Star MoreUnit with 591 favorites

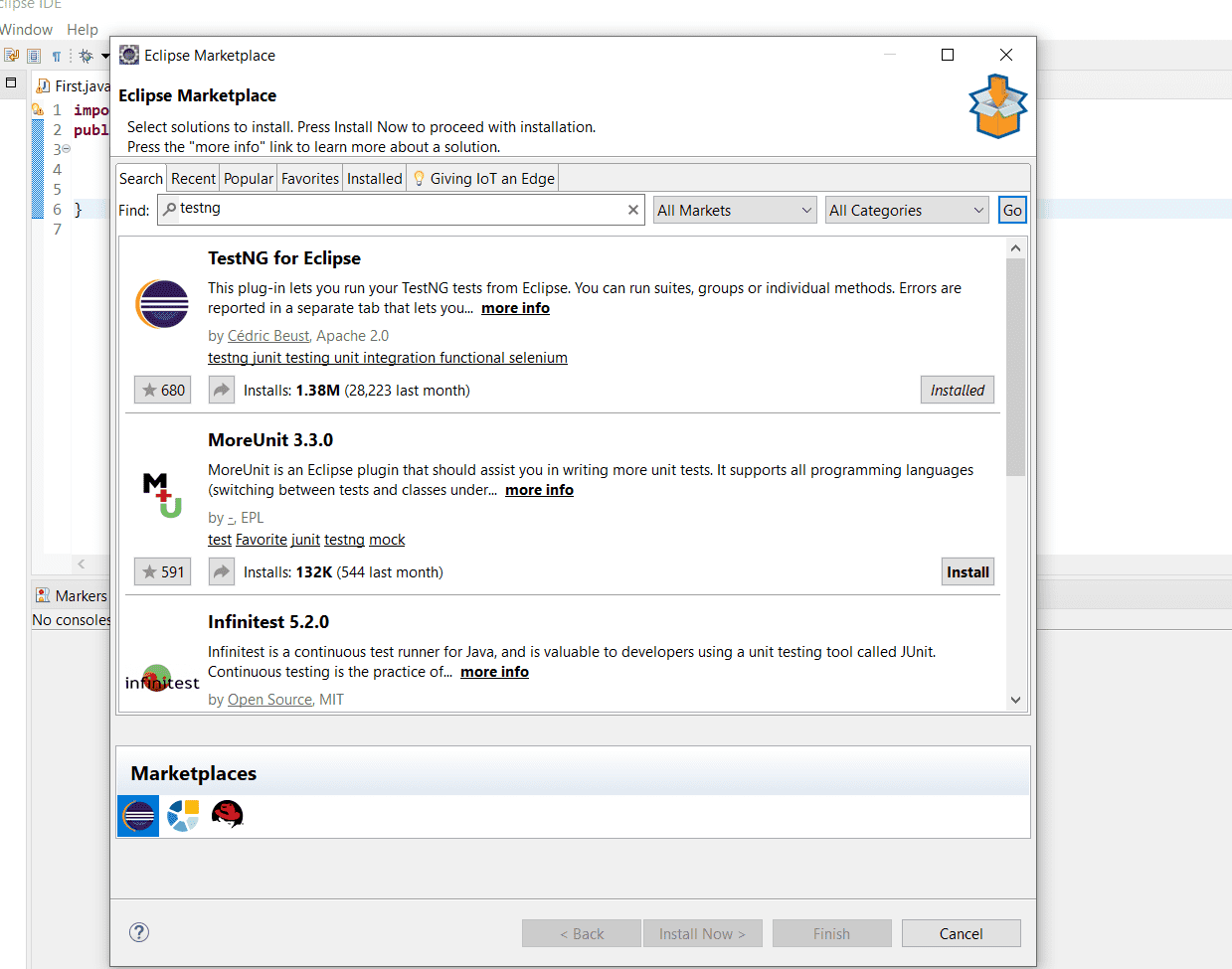tap(162, 571)
